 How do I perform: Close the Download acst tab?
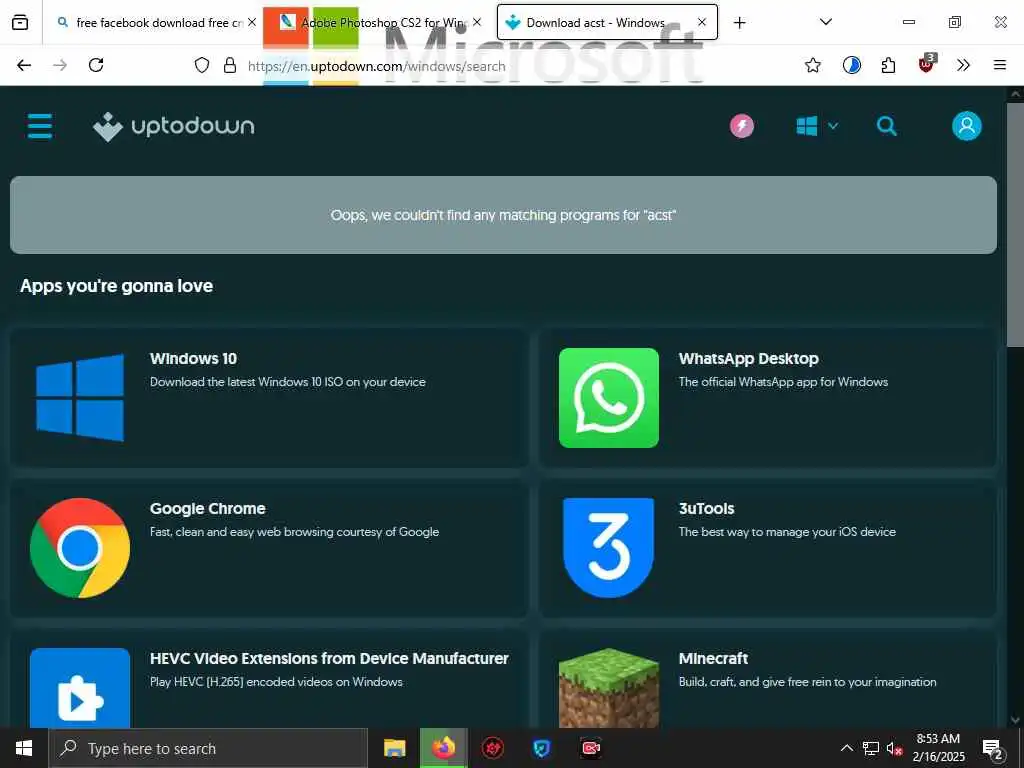click(702, 22)
